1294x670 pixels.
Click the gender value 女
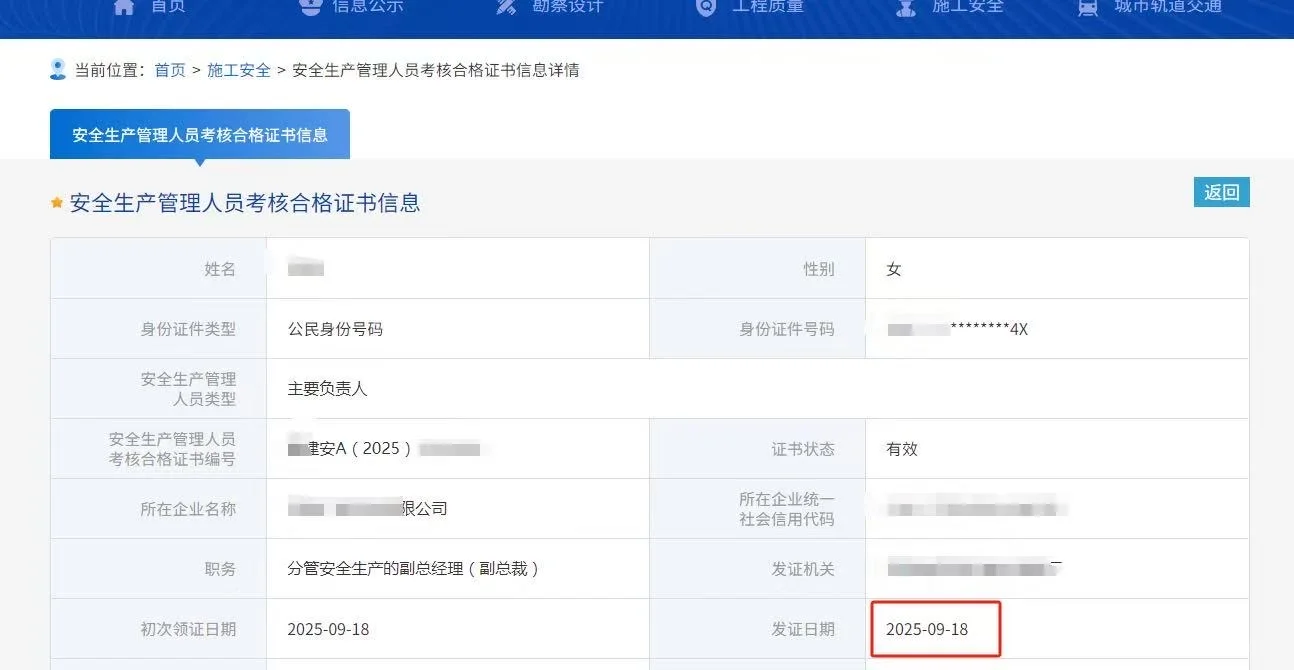coord(894,269)
